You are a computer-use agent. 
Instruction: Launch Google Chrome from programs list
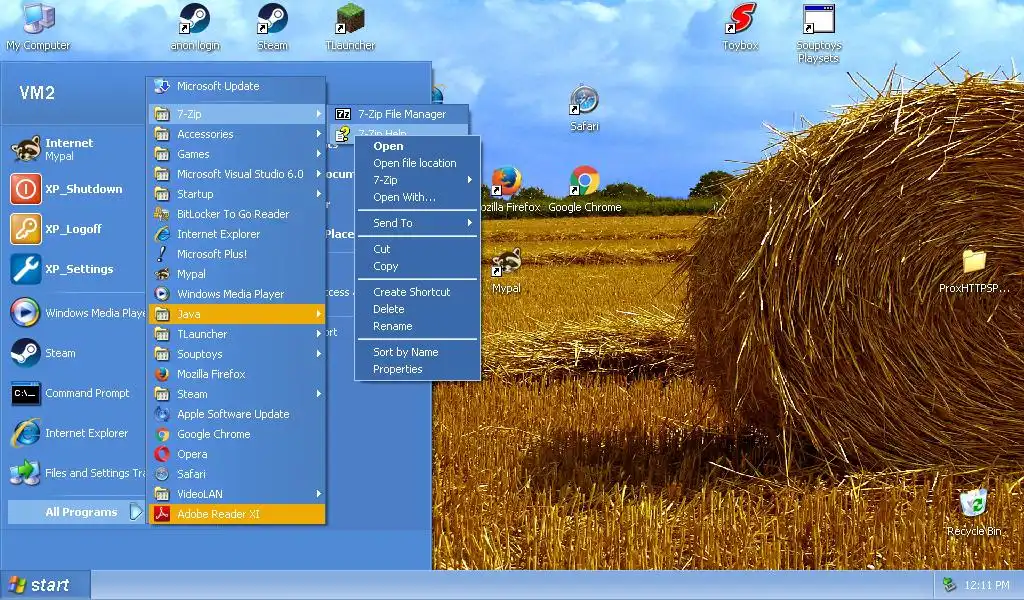tap(236, 434)
